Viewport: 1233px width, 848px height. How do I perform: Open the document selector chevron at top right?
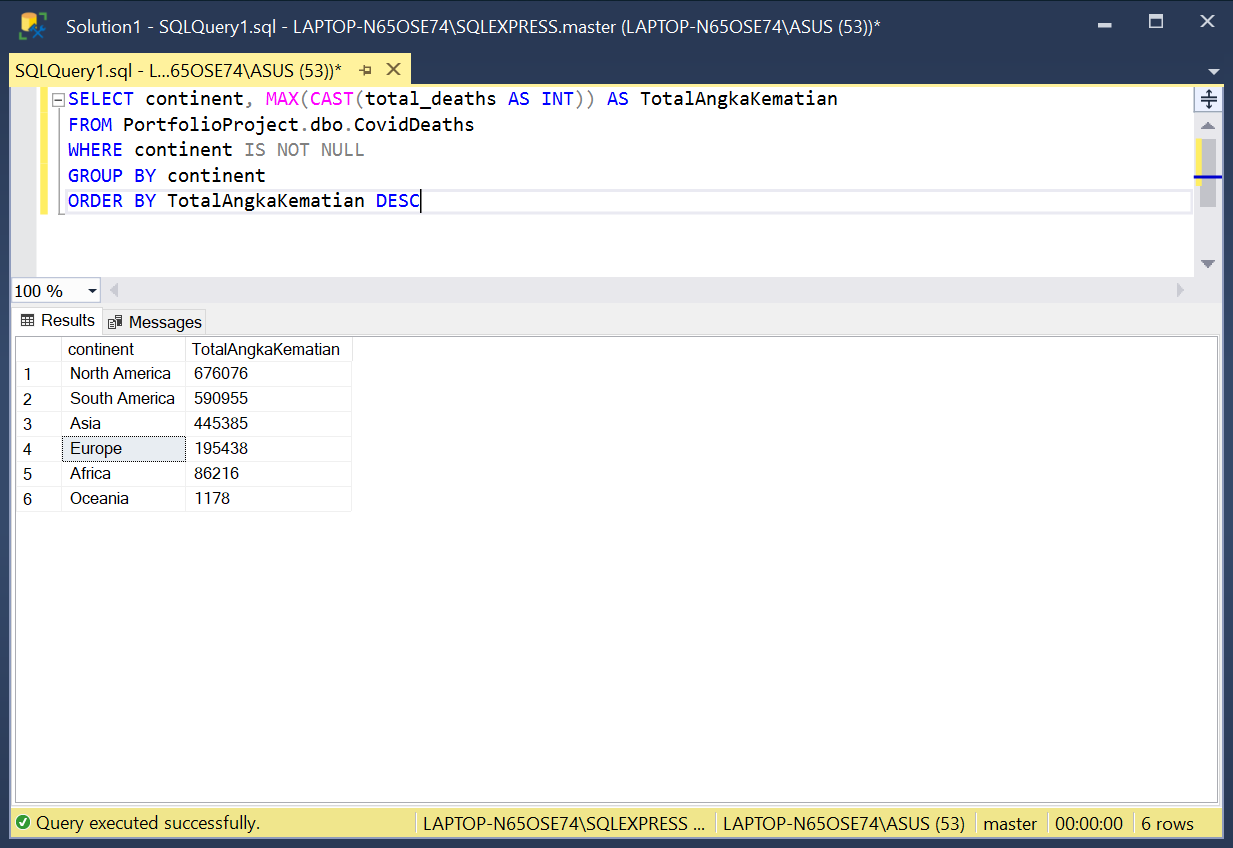tap(1213, 70)
